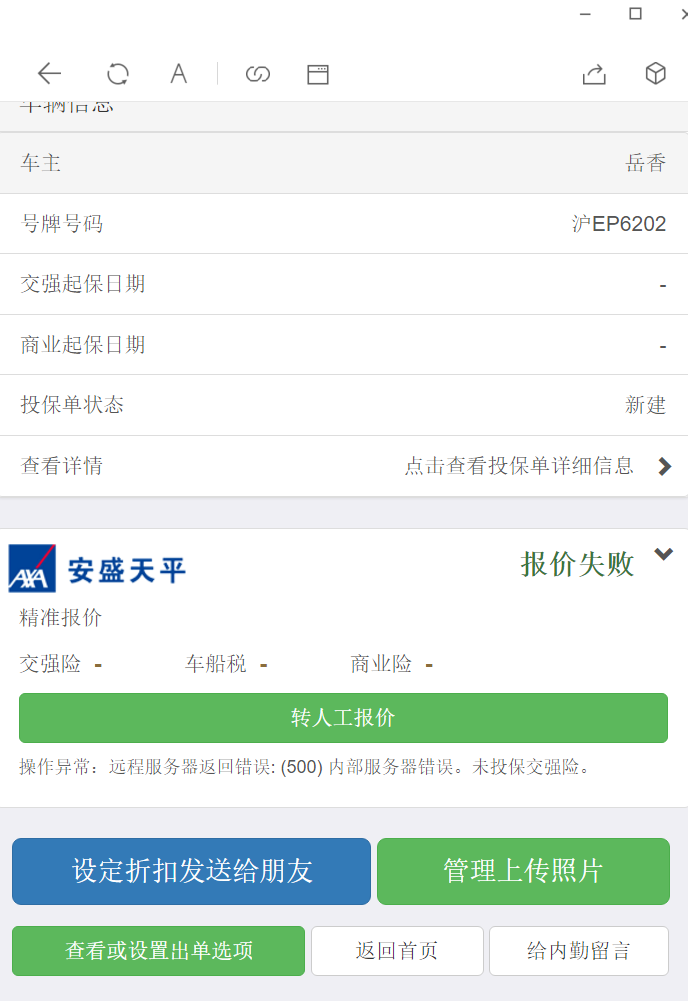The image size is (688, 1001).
Task: Open 点击查看投保单详细信息 arrow
Action: click(x=664, y=466)
